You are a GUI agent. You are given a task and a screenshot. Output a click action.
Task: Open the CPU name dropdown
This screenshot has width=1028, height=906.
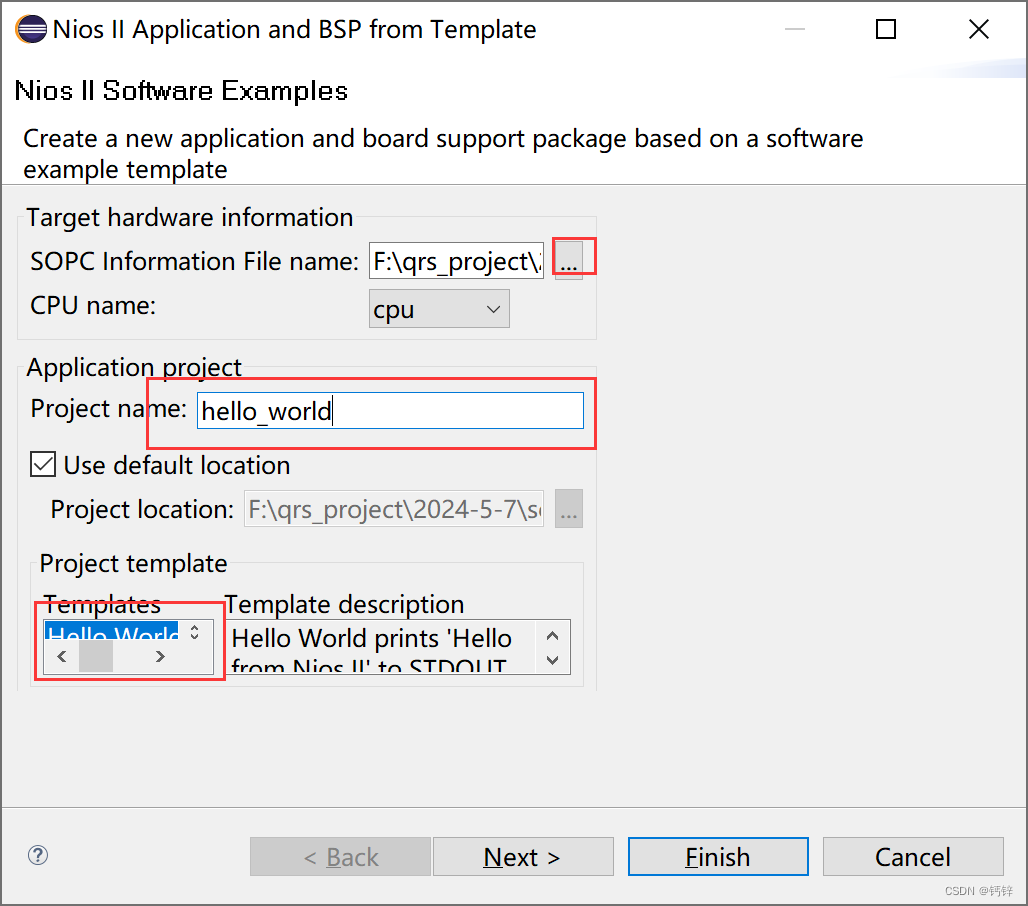(439, 309)
